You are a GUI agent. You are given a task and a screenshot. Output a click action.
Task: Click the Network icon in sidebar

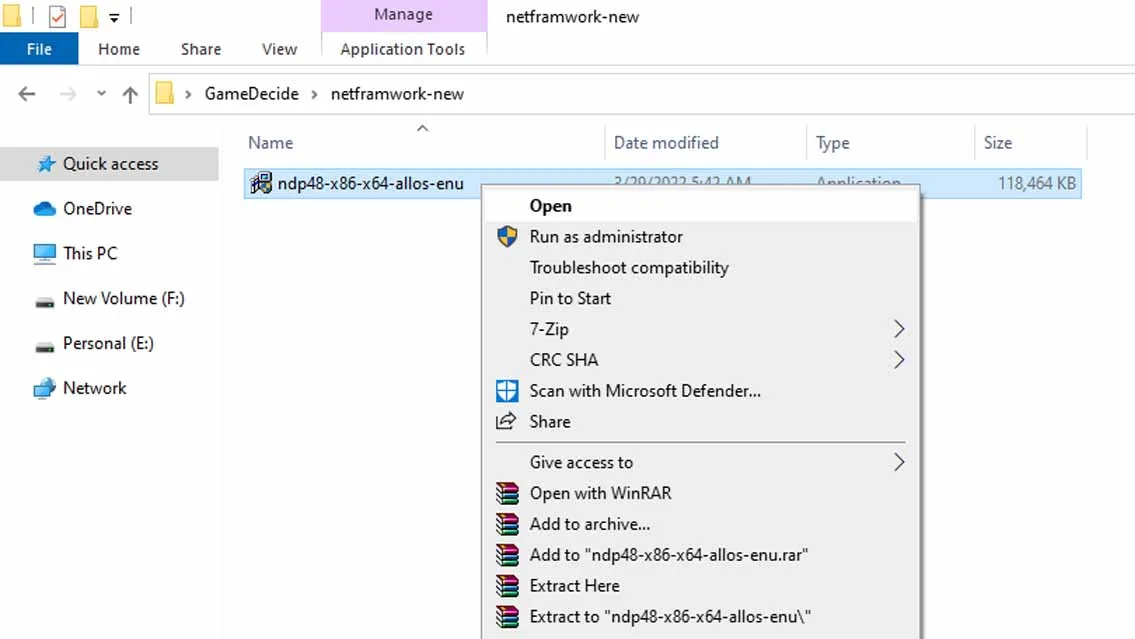click(x=44, y=389)
